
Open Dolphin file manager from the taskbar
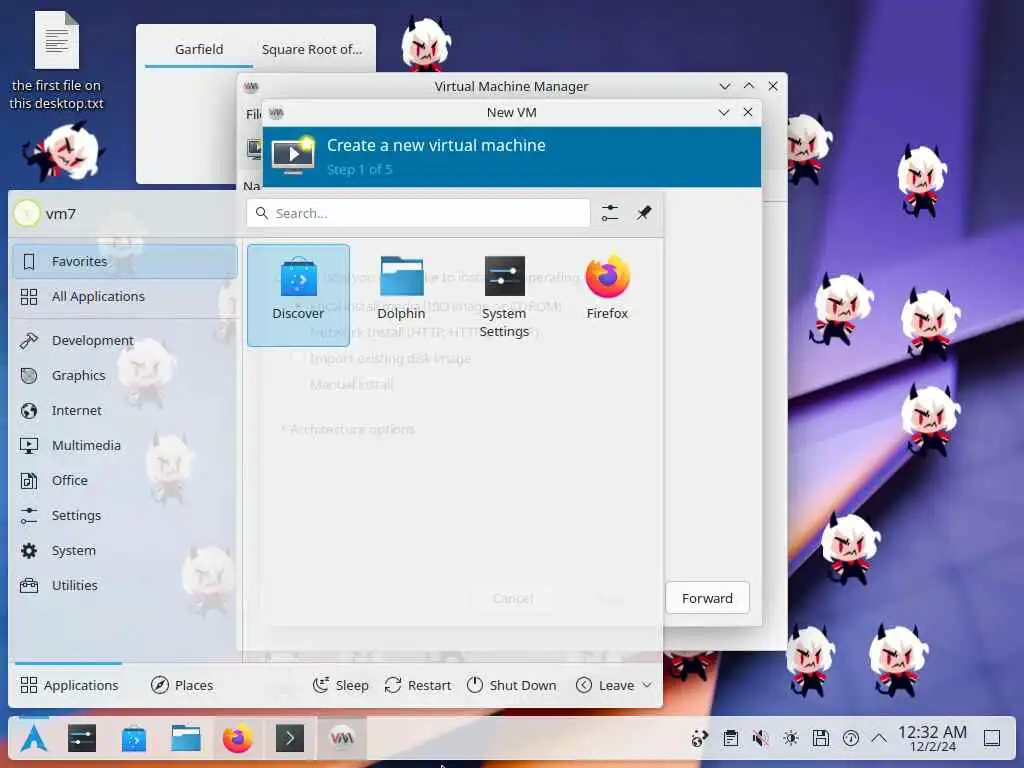[x=186, y=739]
